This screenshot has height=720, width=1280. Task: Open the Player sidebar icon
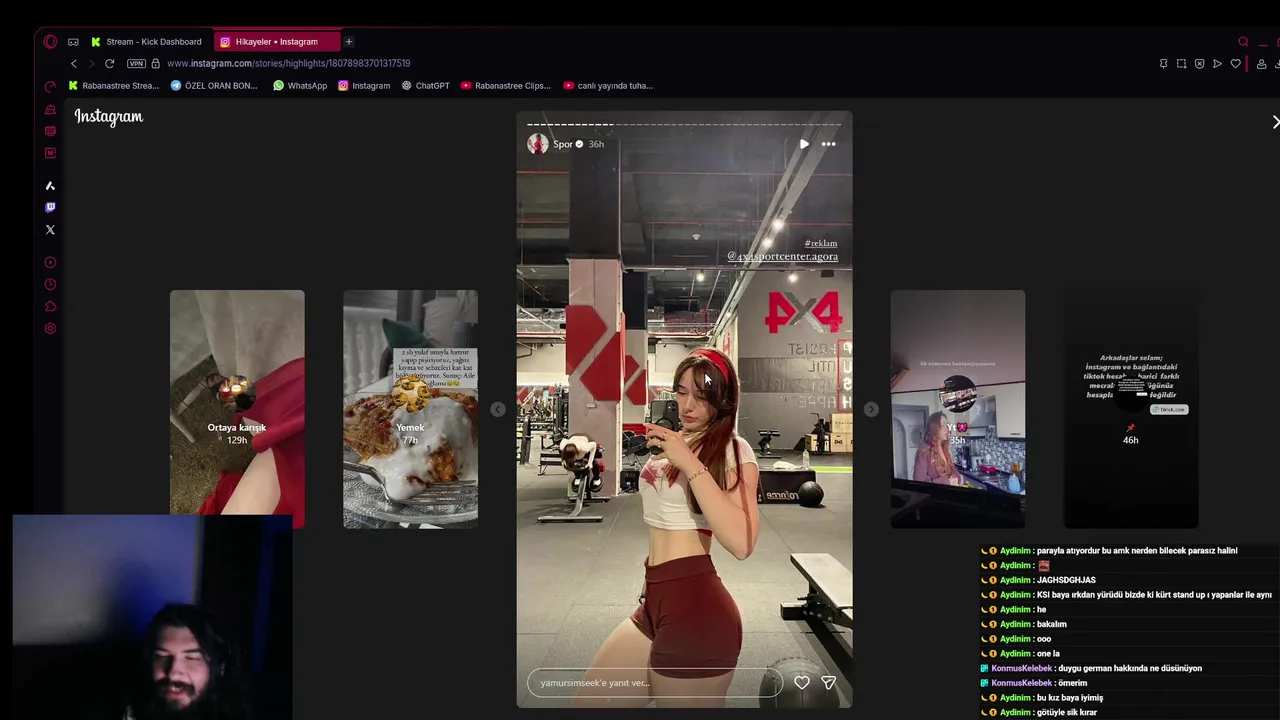[50, 263]
